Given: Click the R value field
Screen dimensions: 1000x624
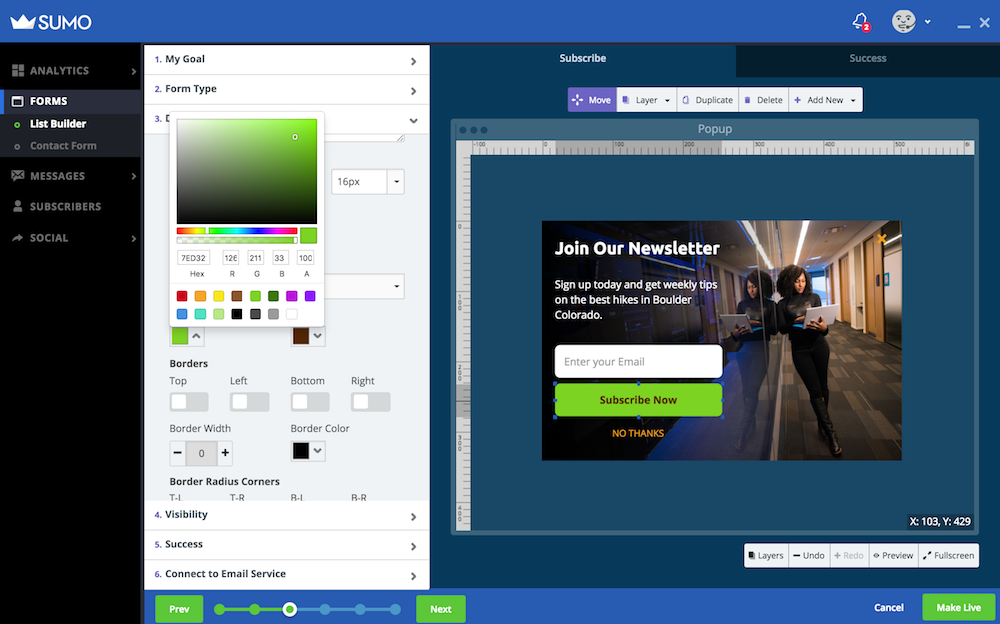Looking at the screenshot, I should click(231, 258).
